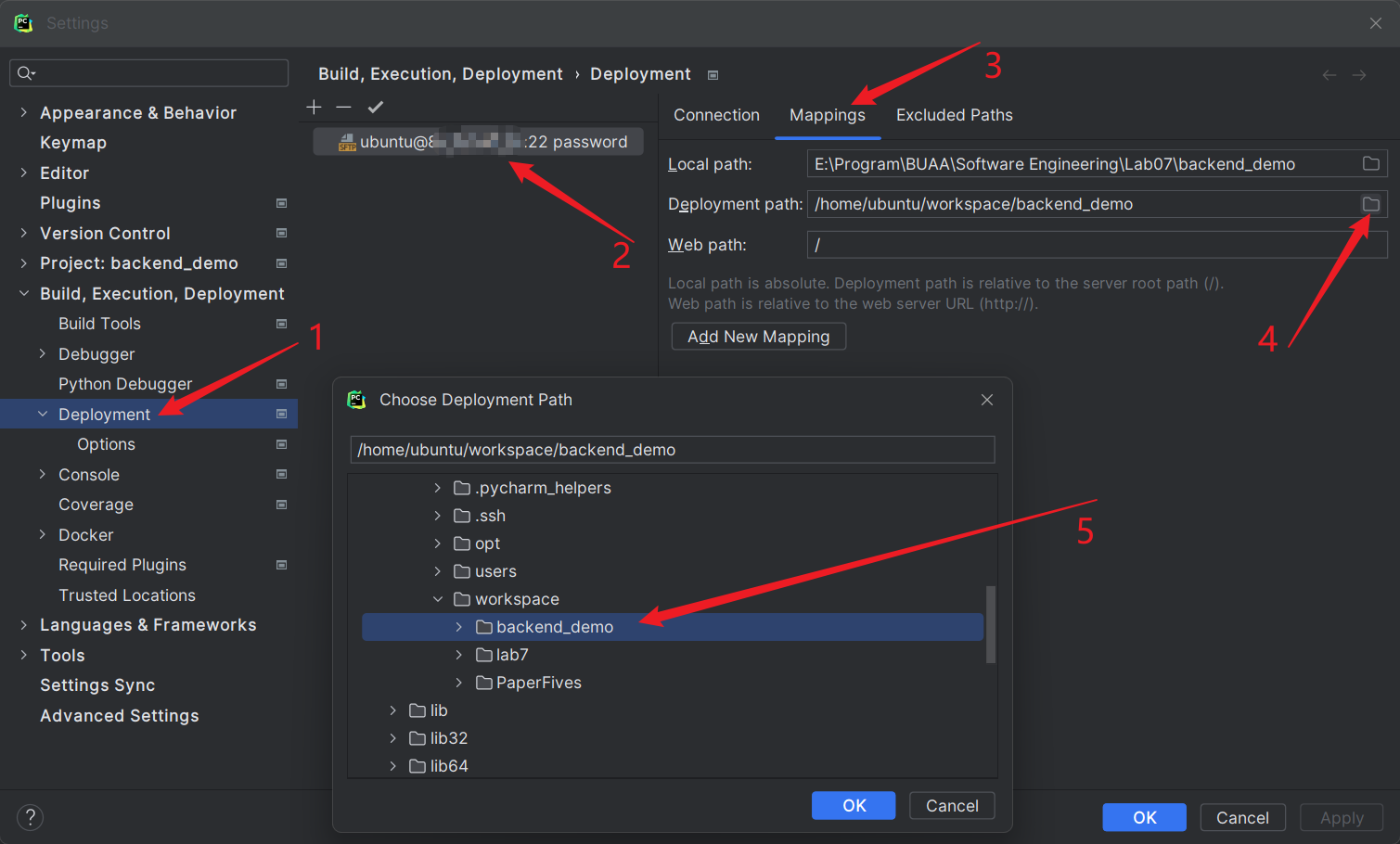
Task: Select the ubuntu SFTP server entry
Action: coord(479,142)
